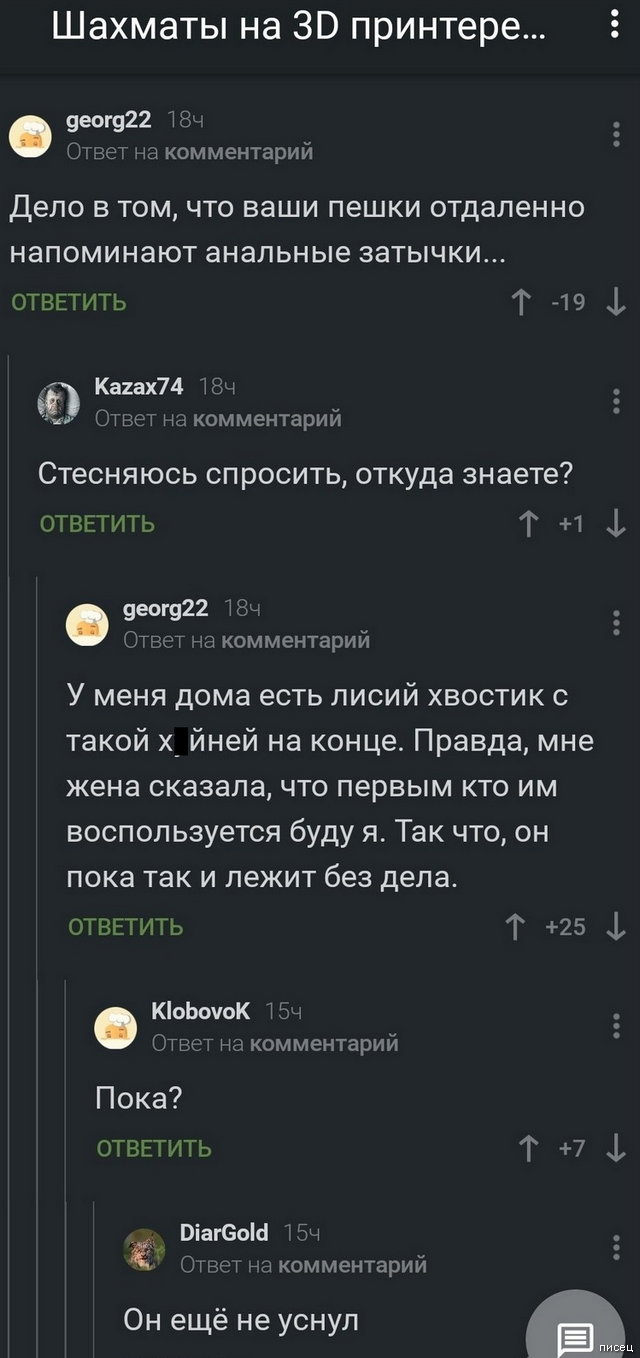640x1358 pixels.
Task: Reply to georg22's first comment via ОТВЕТИТЬ
Action: (x=69, y=302)
